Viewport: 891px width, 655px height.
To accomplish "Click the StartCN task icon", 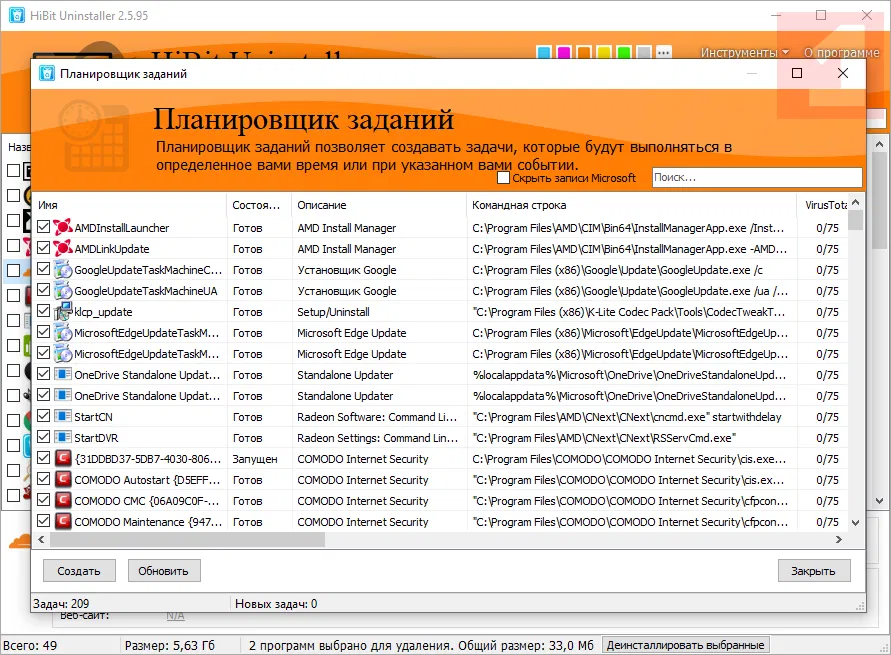I will point(63,416).
